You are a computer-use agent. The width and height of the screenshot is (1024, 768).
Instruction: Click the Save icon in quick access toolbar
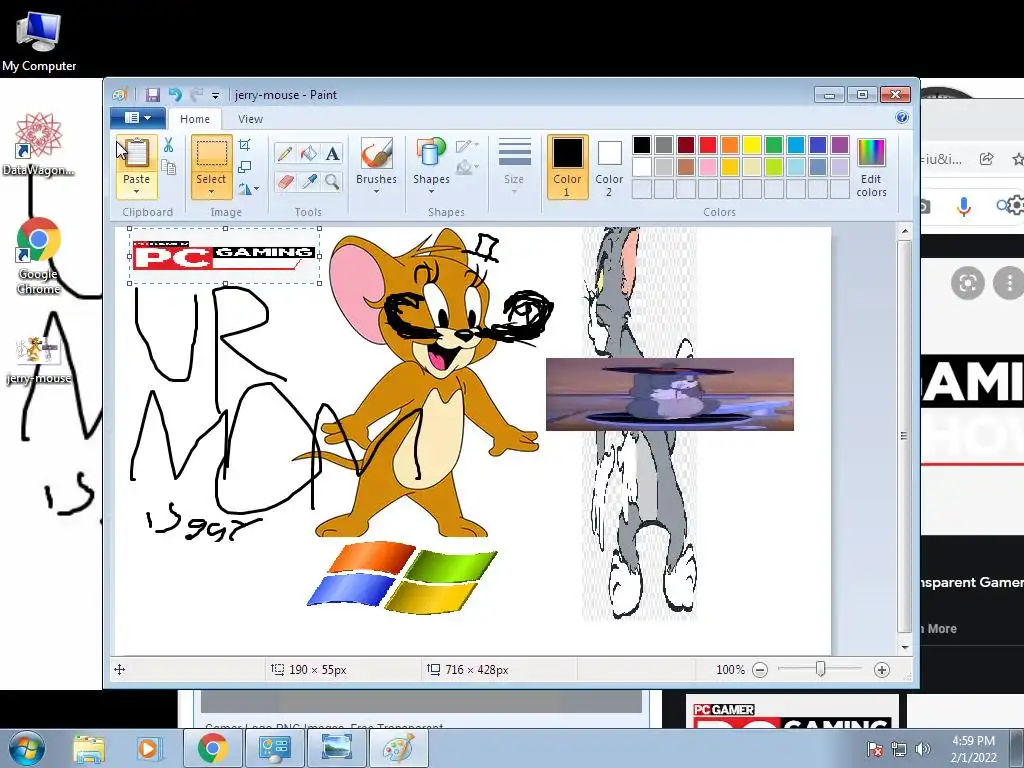coord(152,95)
